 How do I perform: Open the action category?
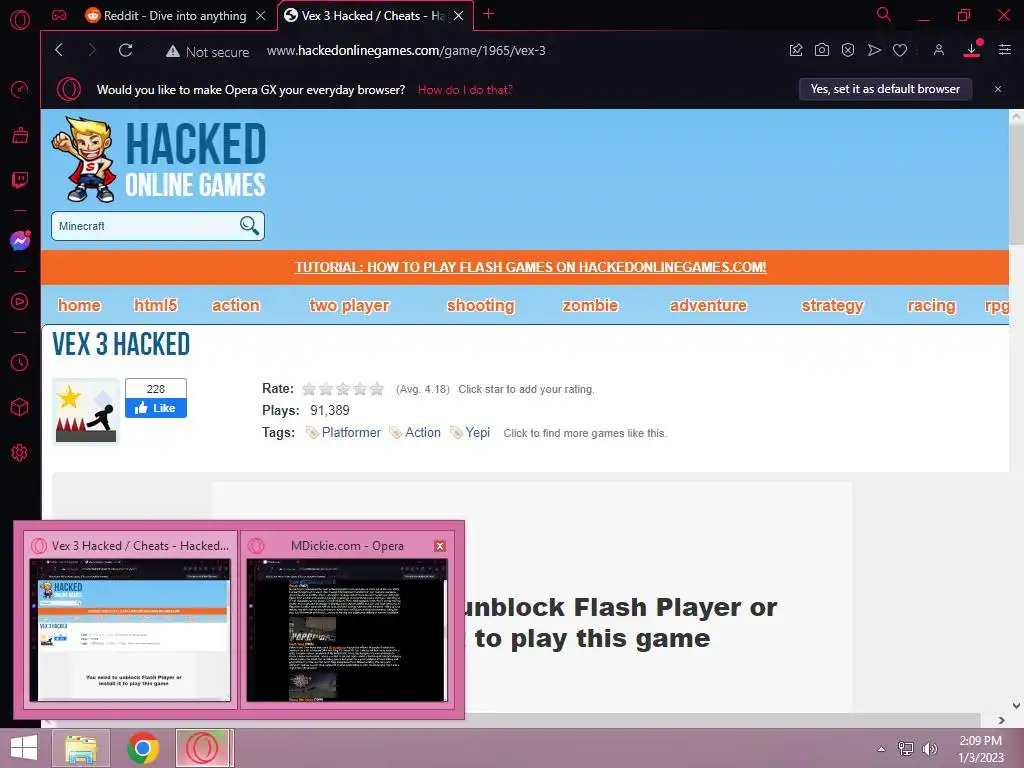(x=236, y=305)
